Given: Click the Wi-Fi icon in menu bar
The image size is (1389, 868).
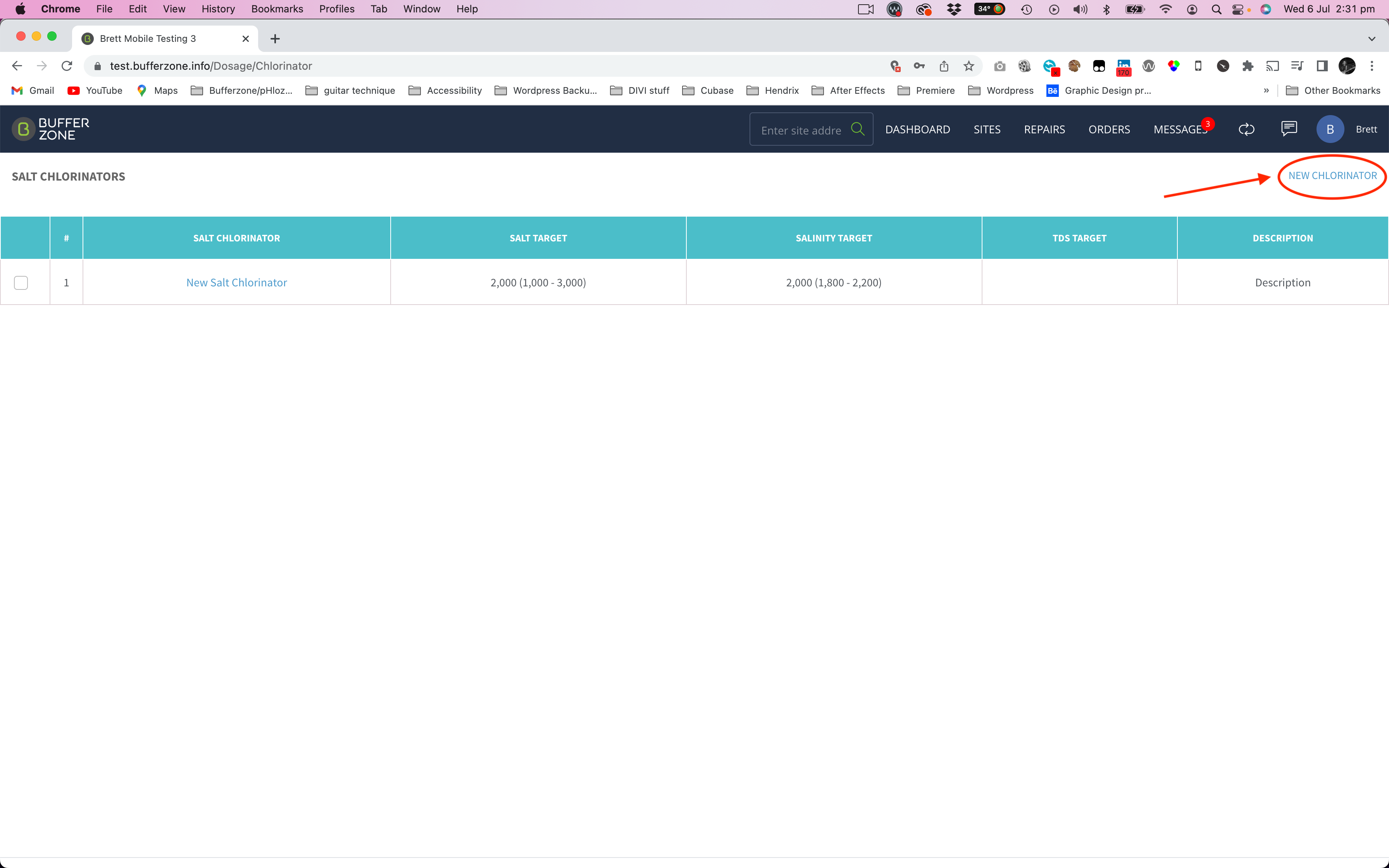Looking at the screenshot, I should click(1165, 9).
